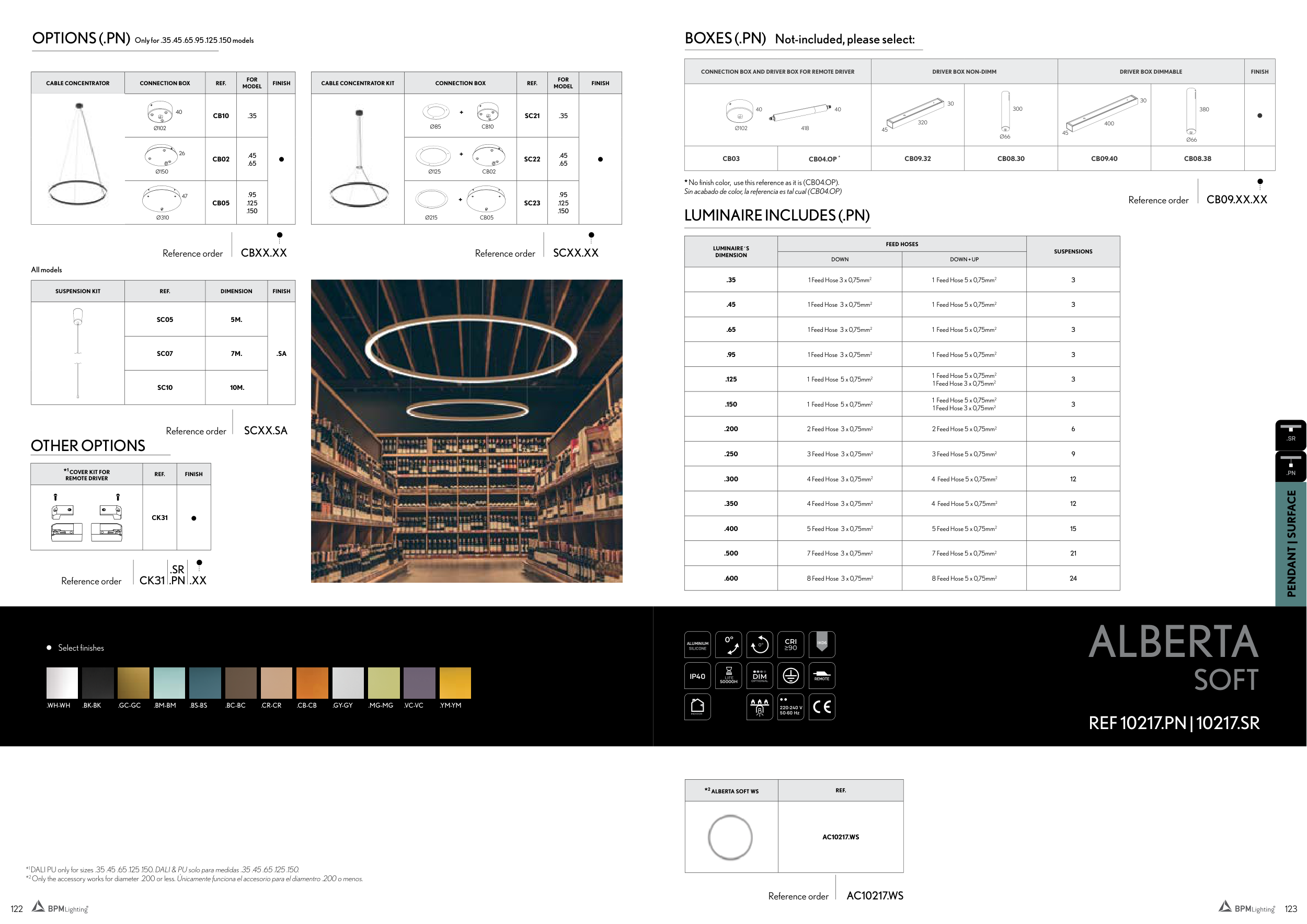Viewport: 1307px width, 924px height.
Task: Click the CRI ≥90 icon
Action: [x=790, y=644]
